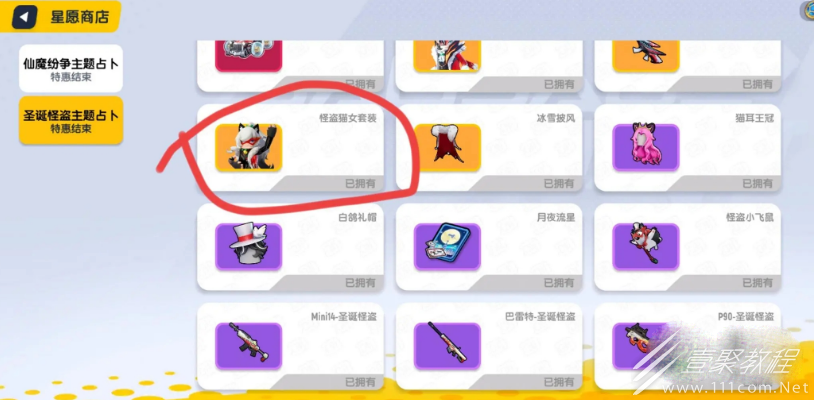Screen dimensions: 814x400
Task: Select the 怪盗小飞鼠 item icon
Action: coord(646,247)
